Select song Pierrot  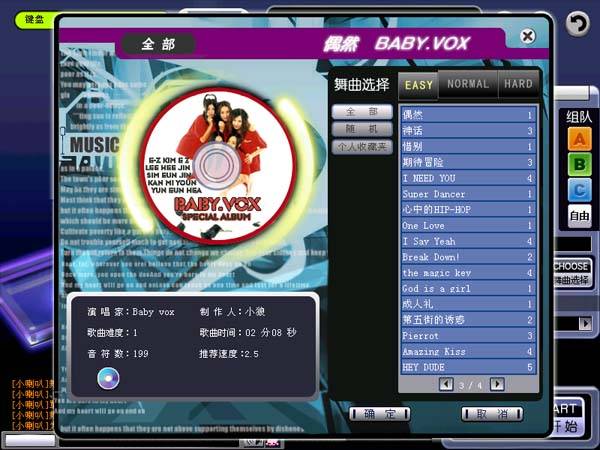tap(468, 336)
